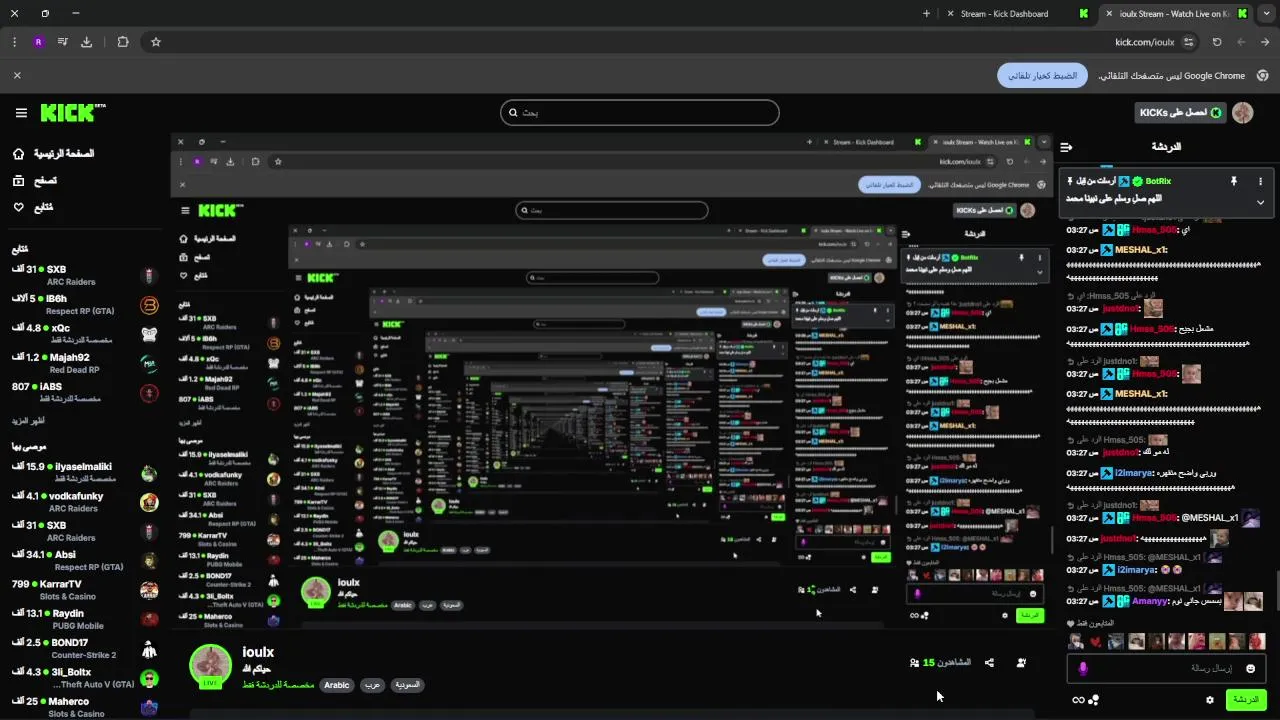Screen dimensions: 1280x720
Task: Open the Chrome three-dot menu
Action: pos(14,42)
